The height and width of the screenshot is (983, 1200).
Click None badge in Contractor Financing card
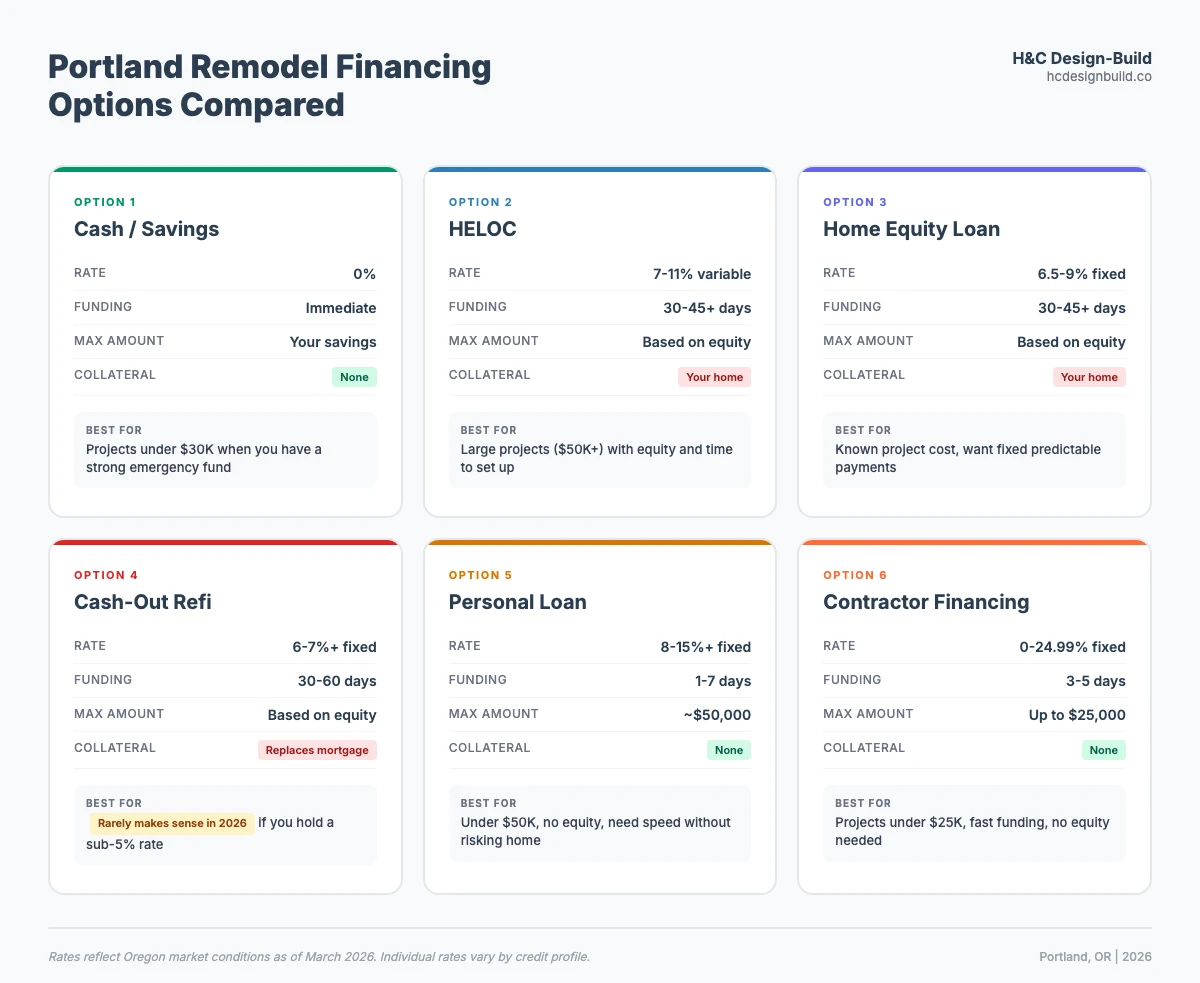pos(1103,750)
